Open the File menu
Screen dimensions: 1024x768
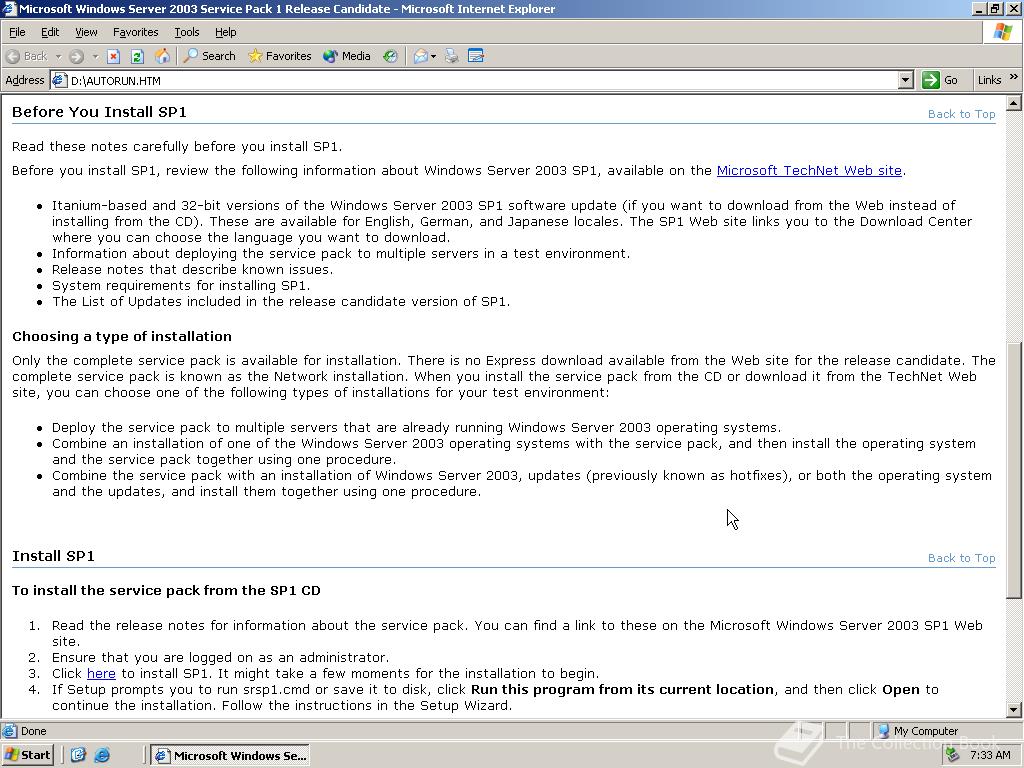pyautogui.click(x=17, y=32)
